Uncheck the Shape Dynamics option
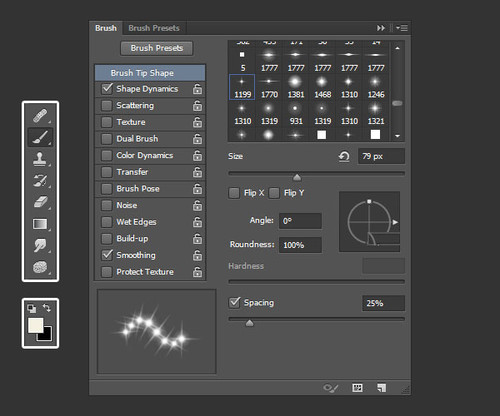The height and width of the screenshot is (416, 500). pyautogui.click(x=107, y=89)
